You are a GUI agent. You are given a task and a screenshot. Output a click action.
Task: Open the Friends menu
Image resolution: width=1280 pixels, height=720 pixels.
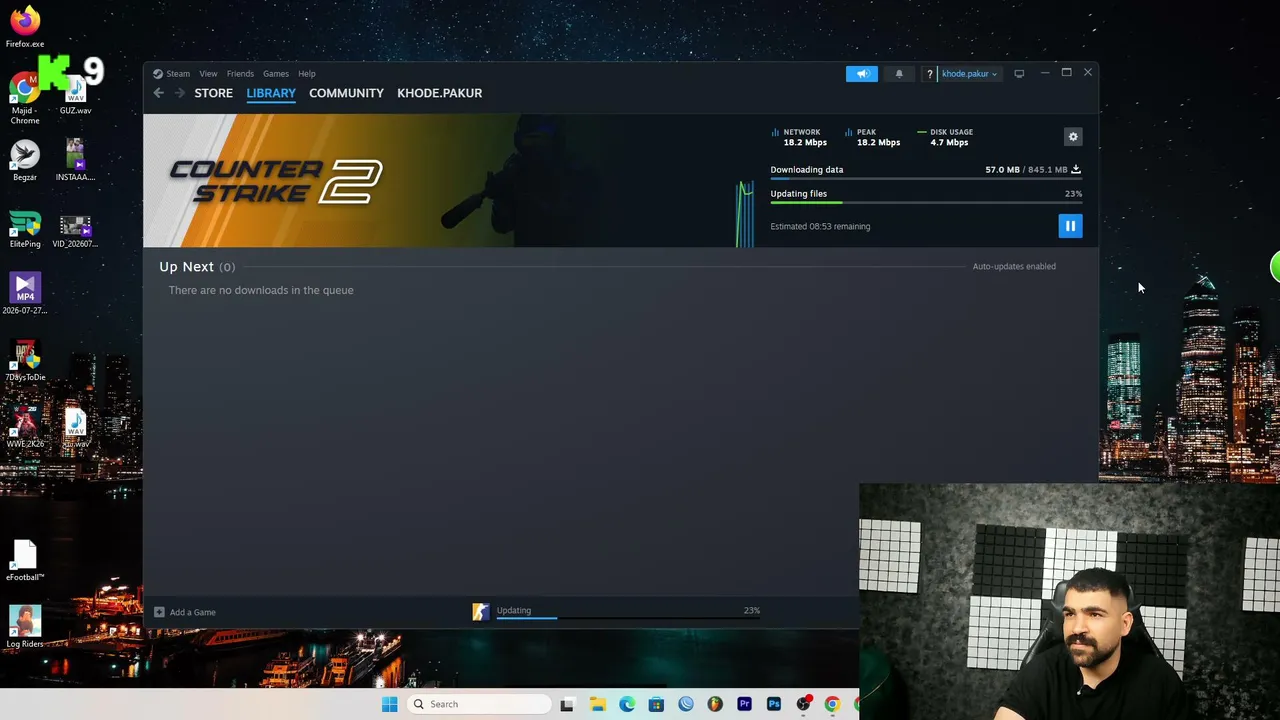[x=240, y=74]
